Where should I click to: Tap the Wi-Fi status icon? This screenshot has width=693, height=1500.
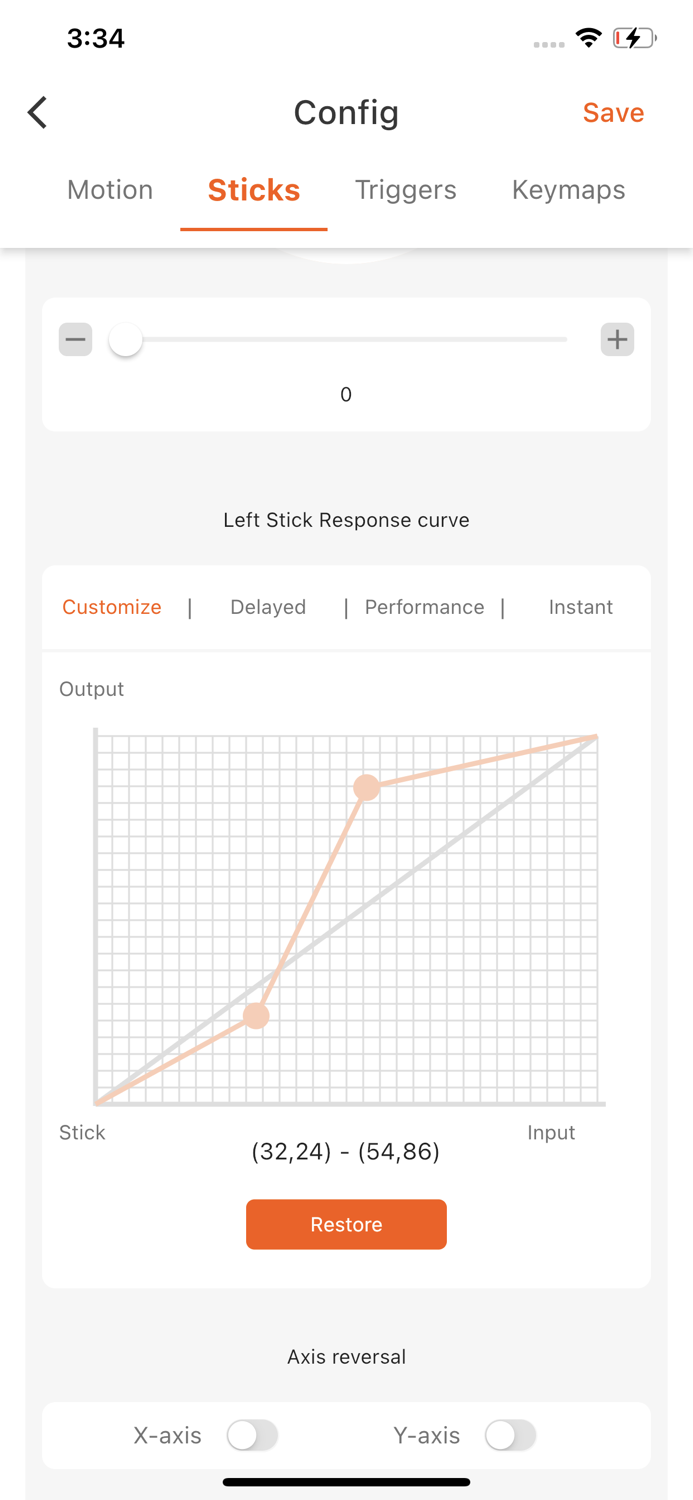tap(589, 38)
